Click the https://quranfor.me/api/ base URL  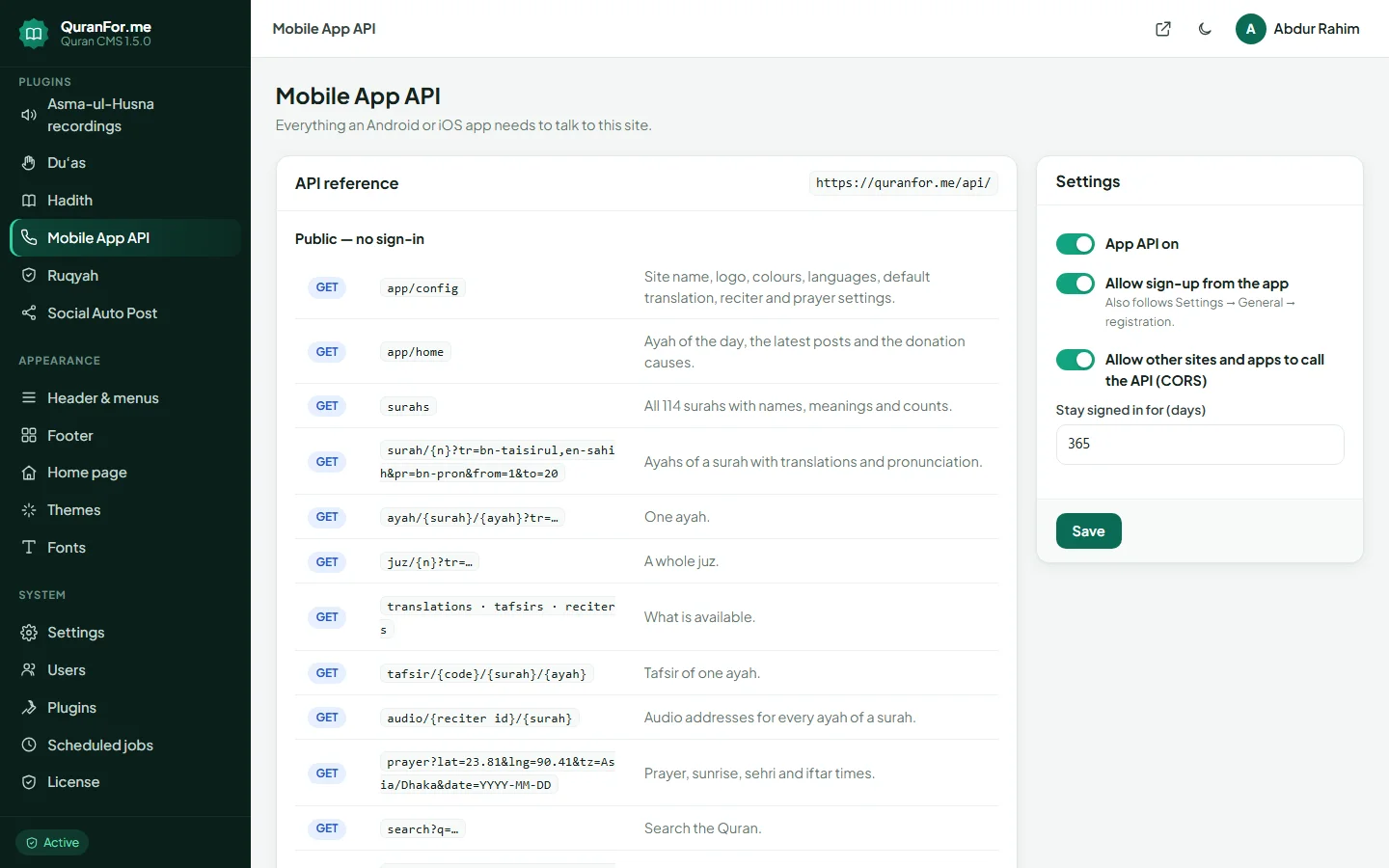pos(903,182)
